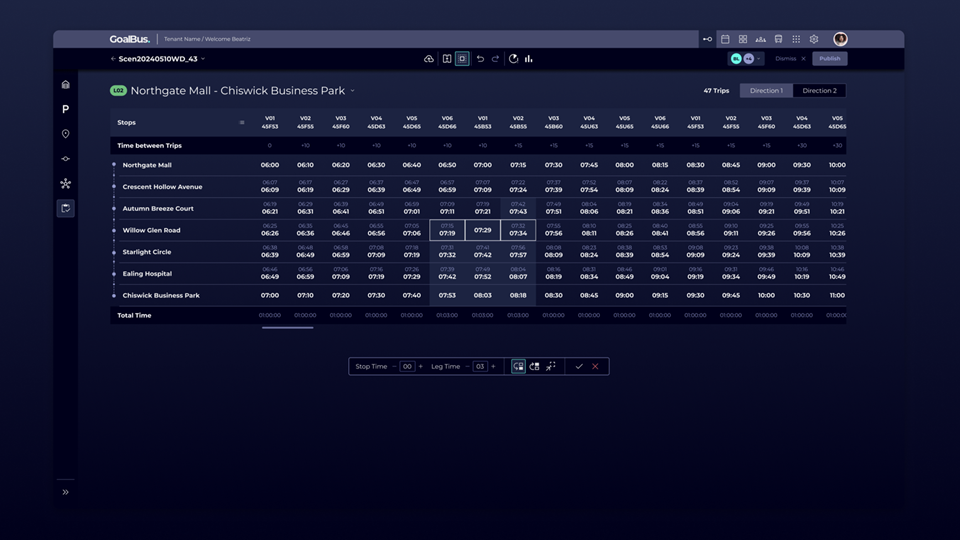Redo the last change

(495, 59)
